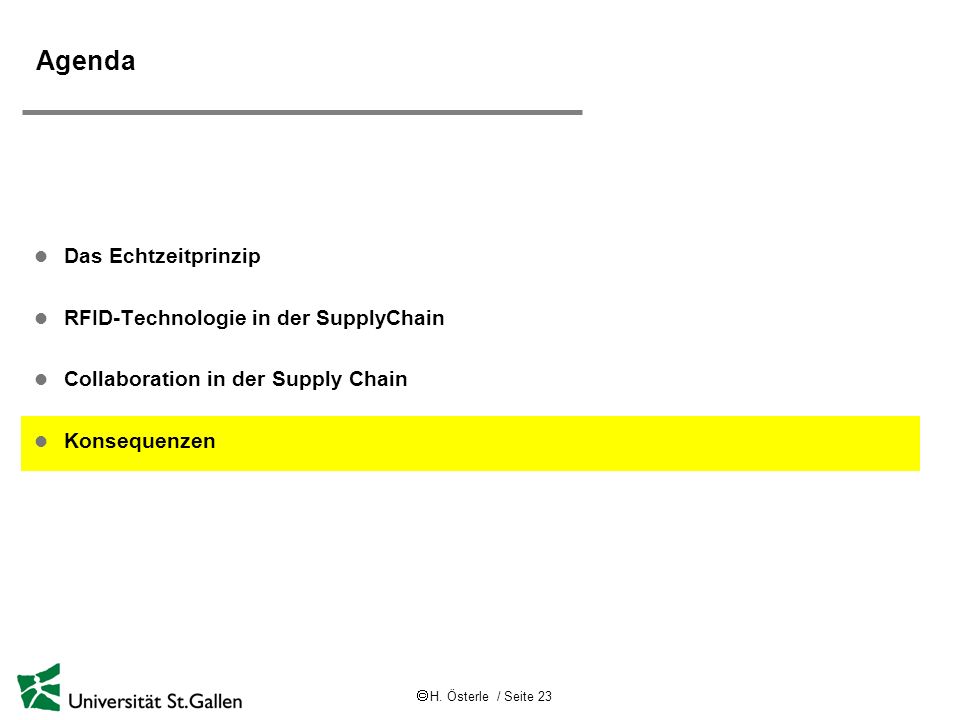Click the bullet beside RFID-Technologie in der SupplyChain
The image size is (960, 720).
(x=41, y=318)
